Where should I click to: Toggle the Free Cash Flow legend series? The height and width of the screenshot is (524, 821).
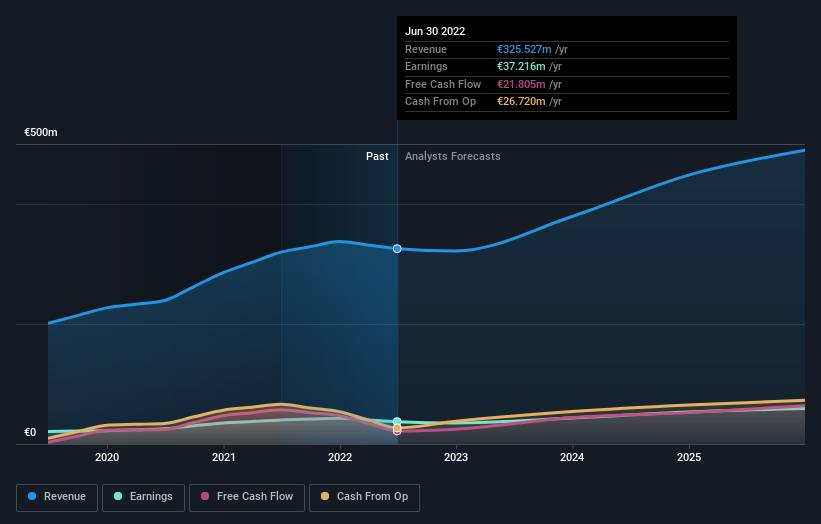tap(247, 497)
